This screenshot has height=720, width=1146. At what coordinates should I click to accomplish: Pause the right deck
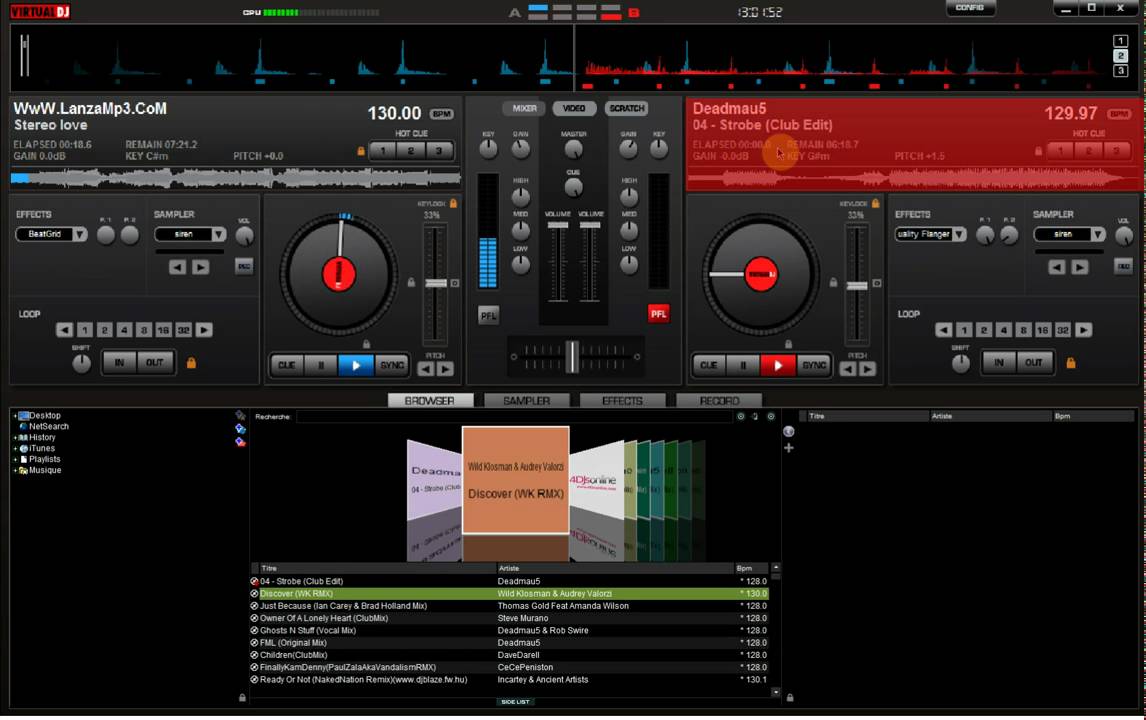click(743, 365)
